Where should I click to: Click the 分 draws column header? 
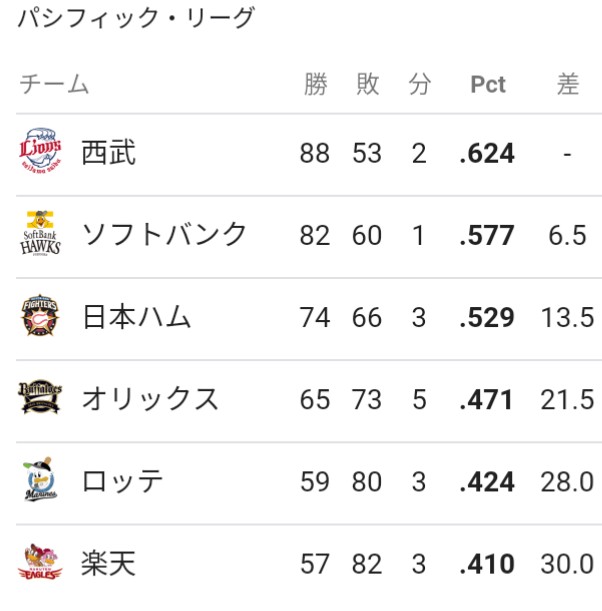click(419, 84)
